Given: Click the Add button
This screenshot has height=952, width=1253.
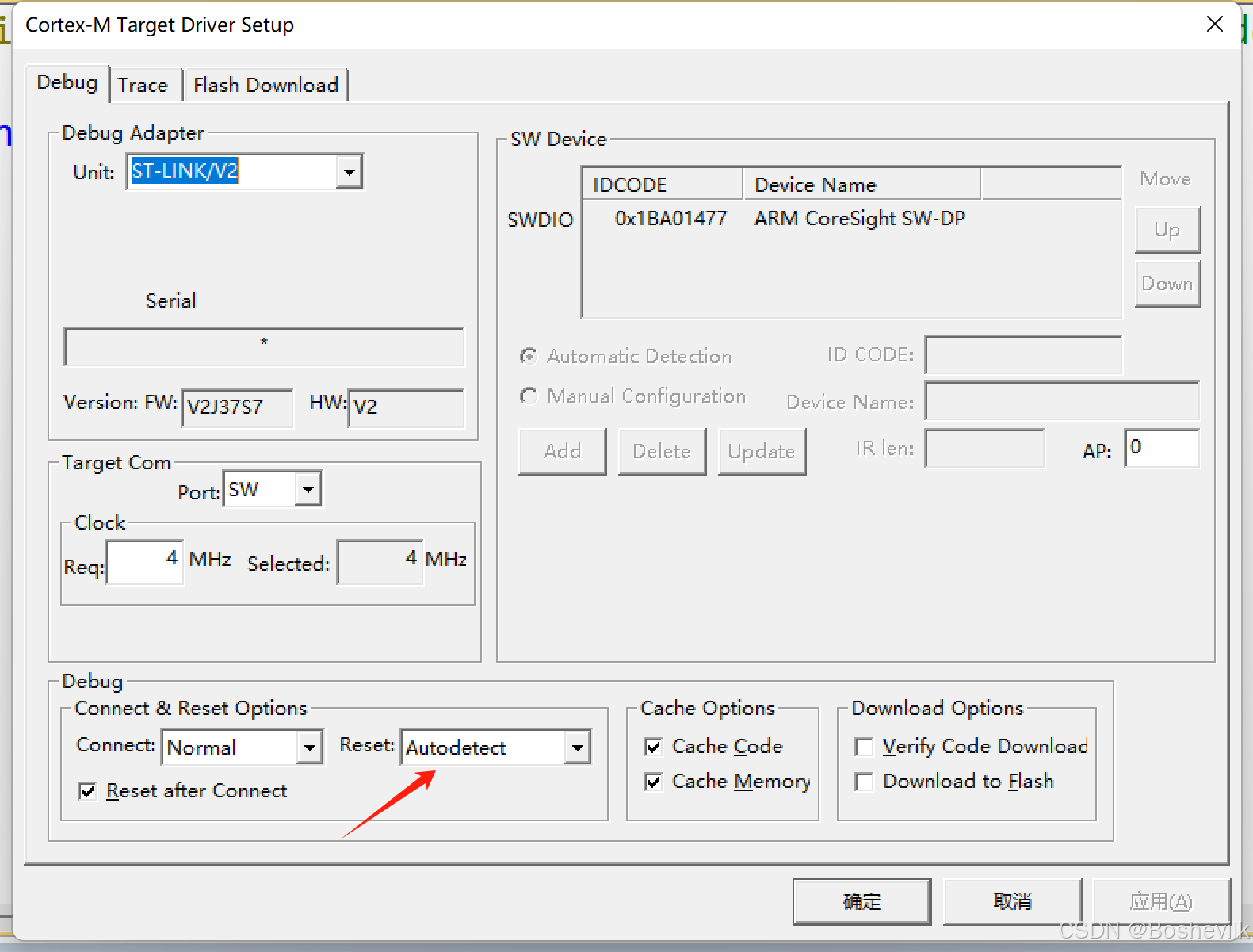Looking at the screenshot, I should [x=563, y=451].
